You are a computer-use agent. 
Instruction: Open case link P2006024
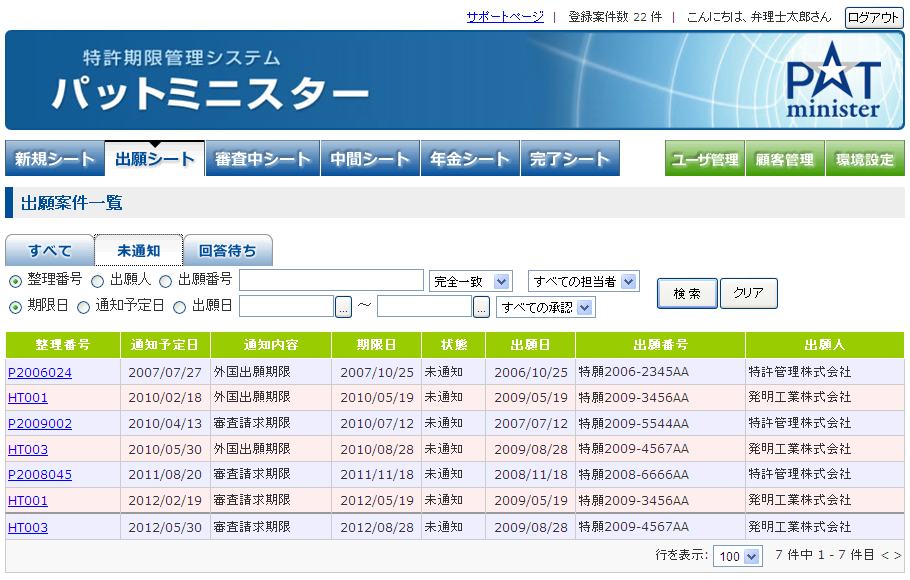[40, 373]
